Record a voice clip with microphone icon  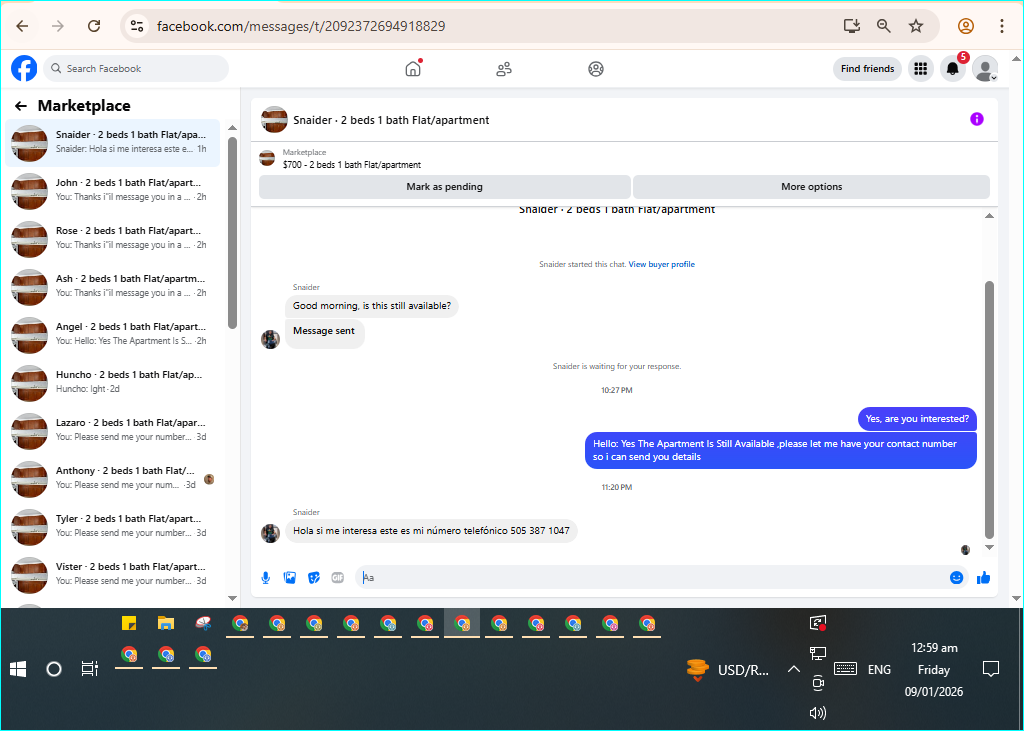pyautogui.click(x=266, y=577)
